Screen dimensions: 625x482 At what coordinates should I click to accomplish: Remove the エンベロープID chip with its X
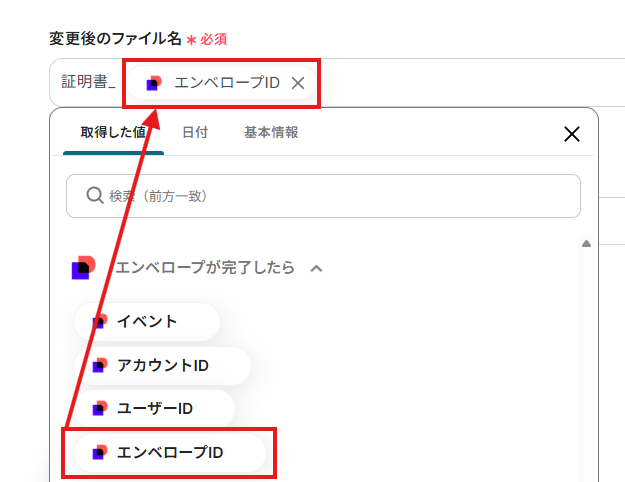[297, 83]
